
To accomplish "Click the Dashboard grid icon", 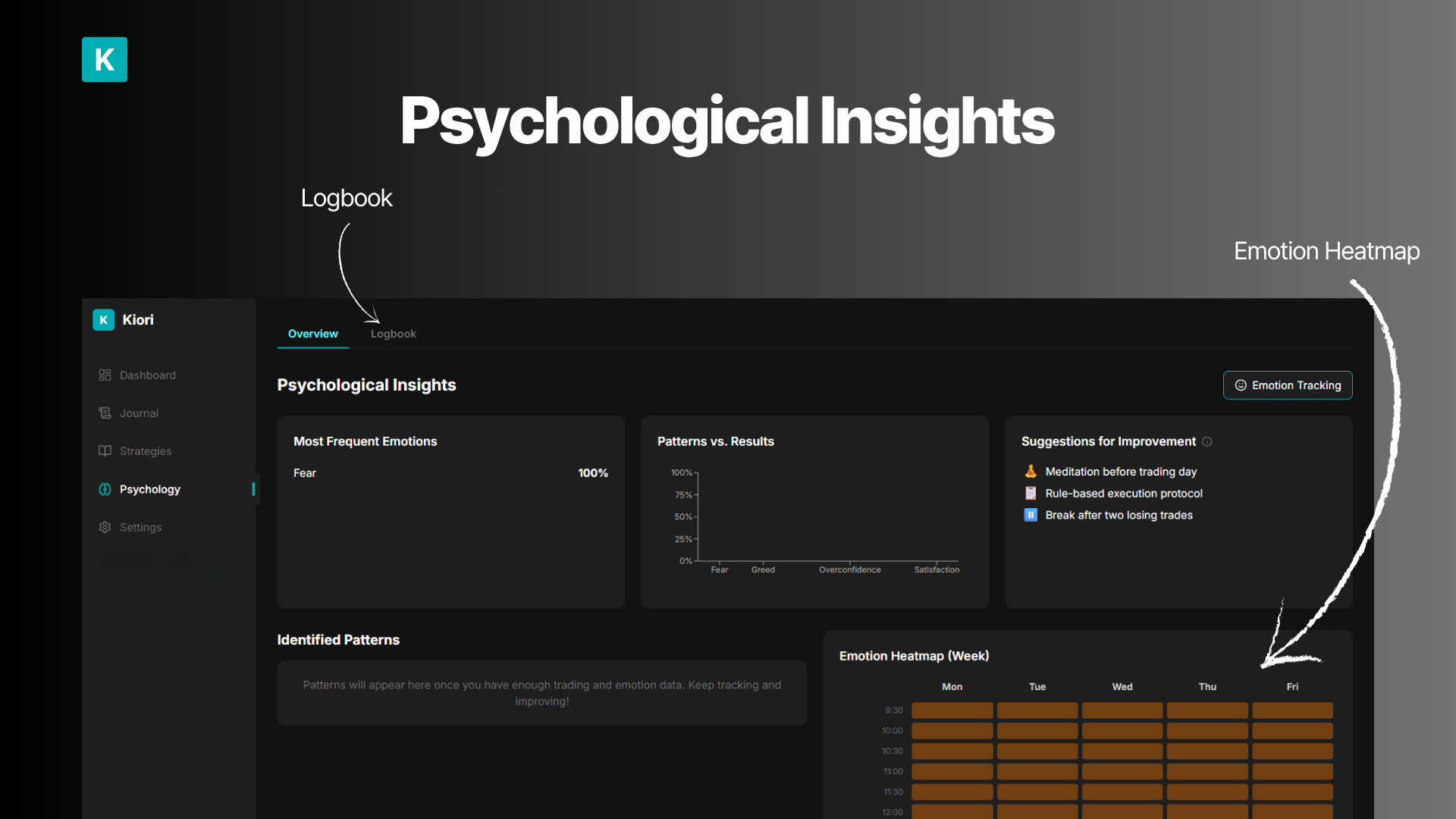I will pyautogui.click(x=105, y=375).
